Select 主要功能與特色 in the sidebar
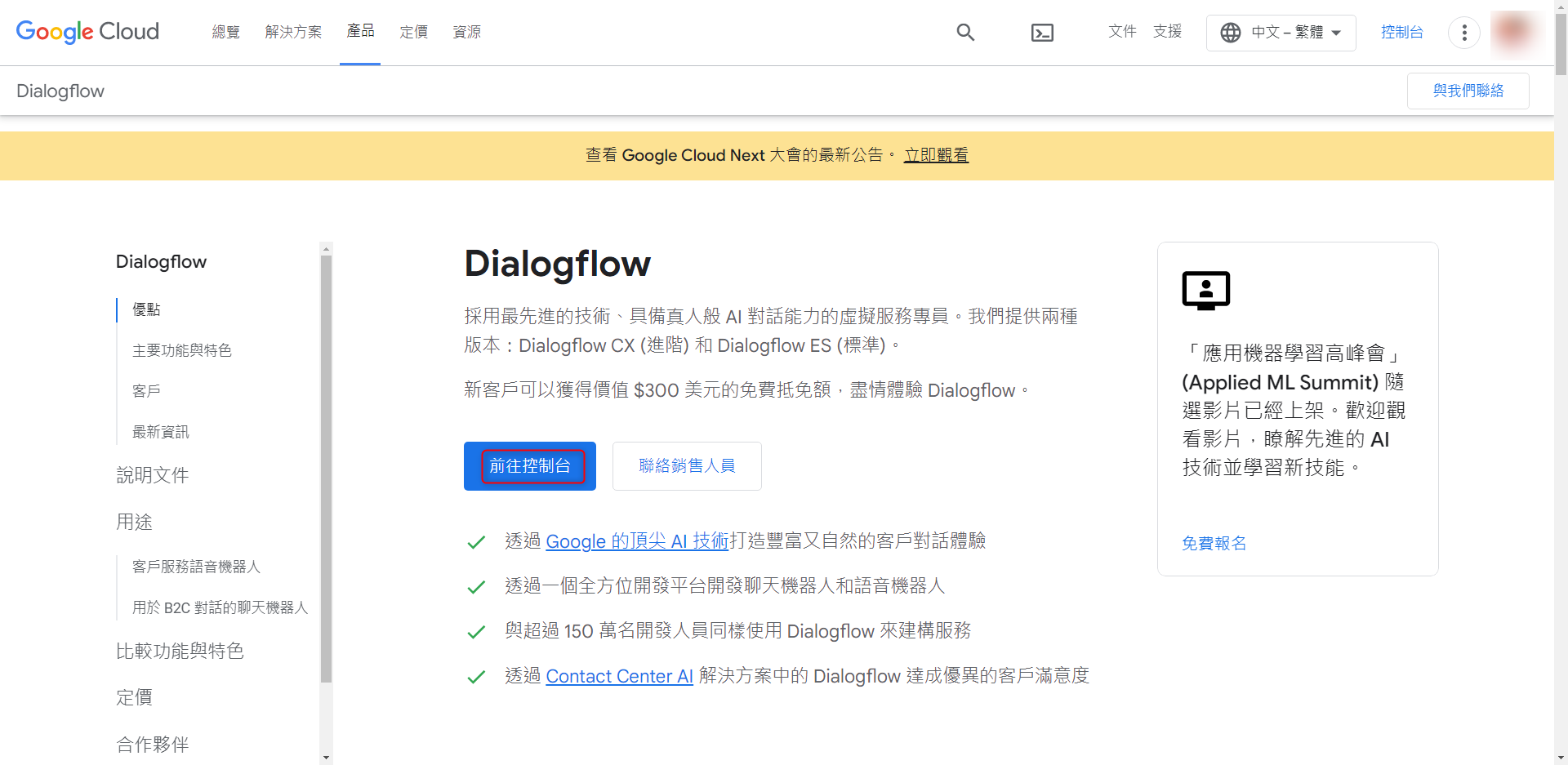Image resolution: width=1568 pixels, height=765 pixels. [x=182, y=350]
